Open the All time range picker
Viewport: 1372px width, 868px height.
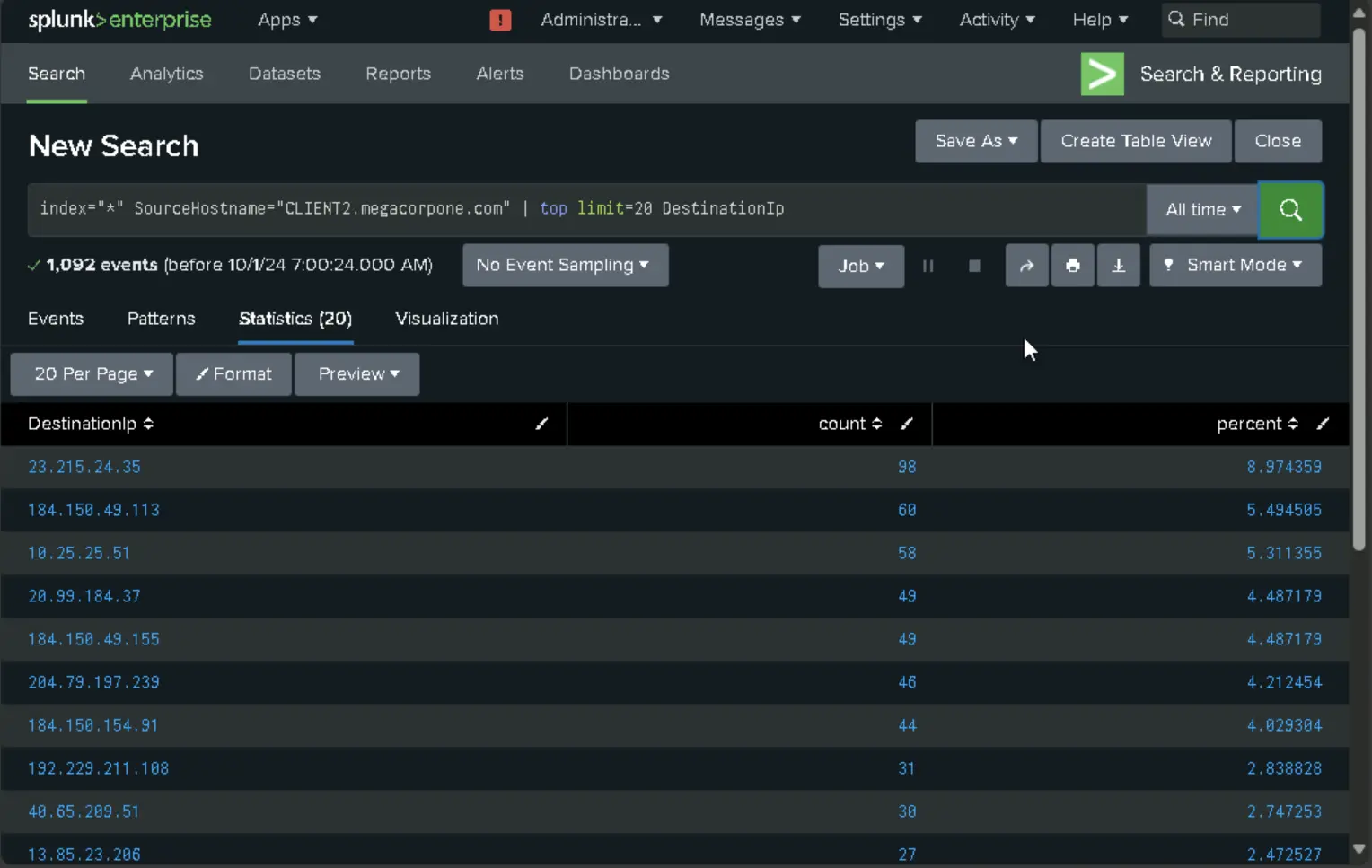click(1201, 209)
